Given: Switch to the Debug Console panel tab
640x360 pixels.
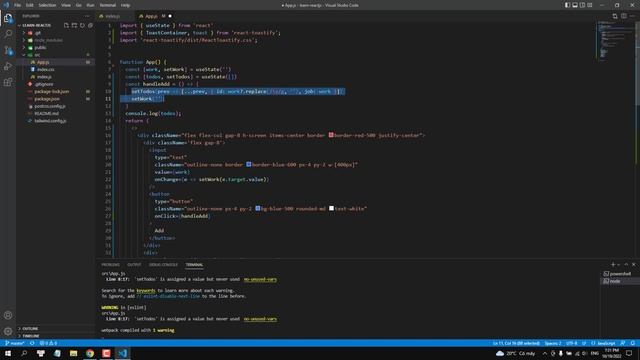Looking at the screenshot, I should pos(163,264).
